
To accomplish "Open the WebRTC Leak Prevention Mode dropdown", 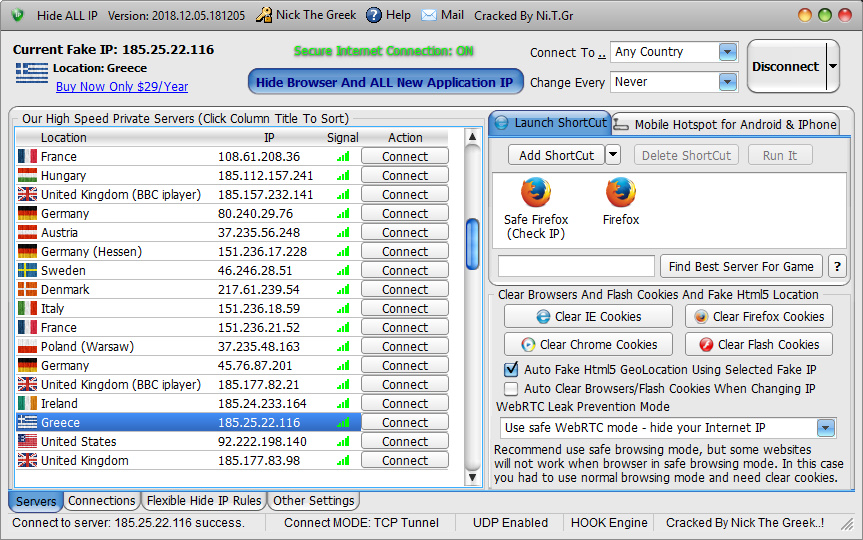I will [826, 428].
